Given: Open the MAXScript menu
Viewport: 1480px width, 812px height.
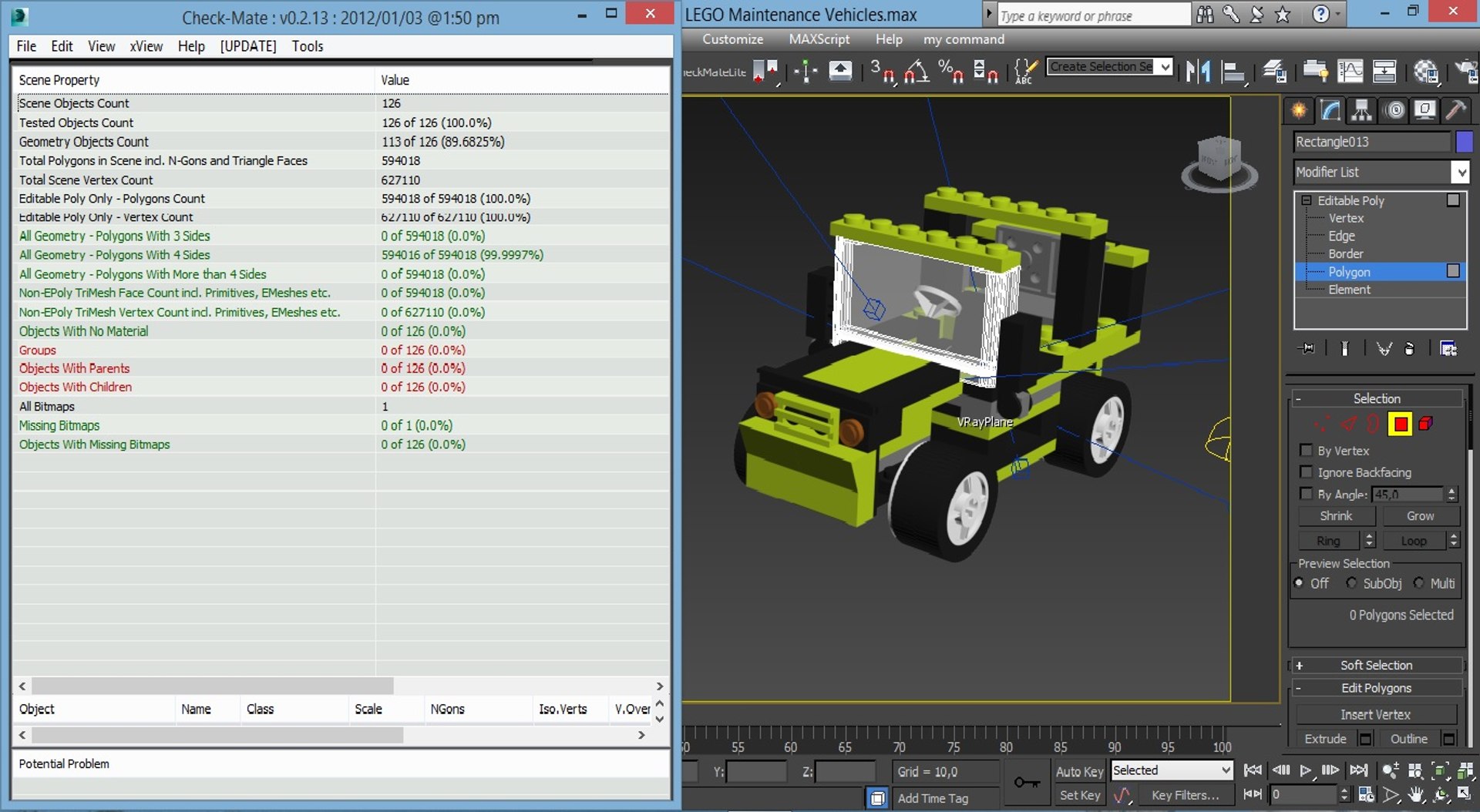Looking at the screenshot, I should [819, 39].
